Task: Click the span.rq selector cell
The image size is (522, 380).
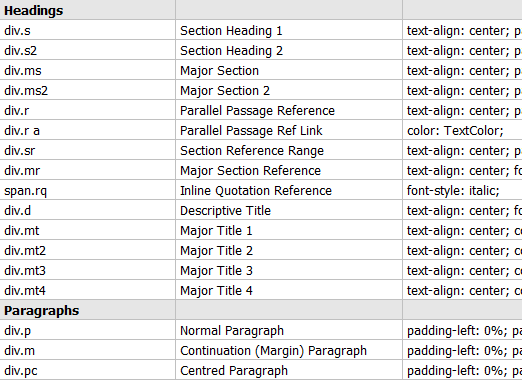Action: [87, 190]
